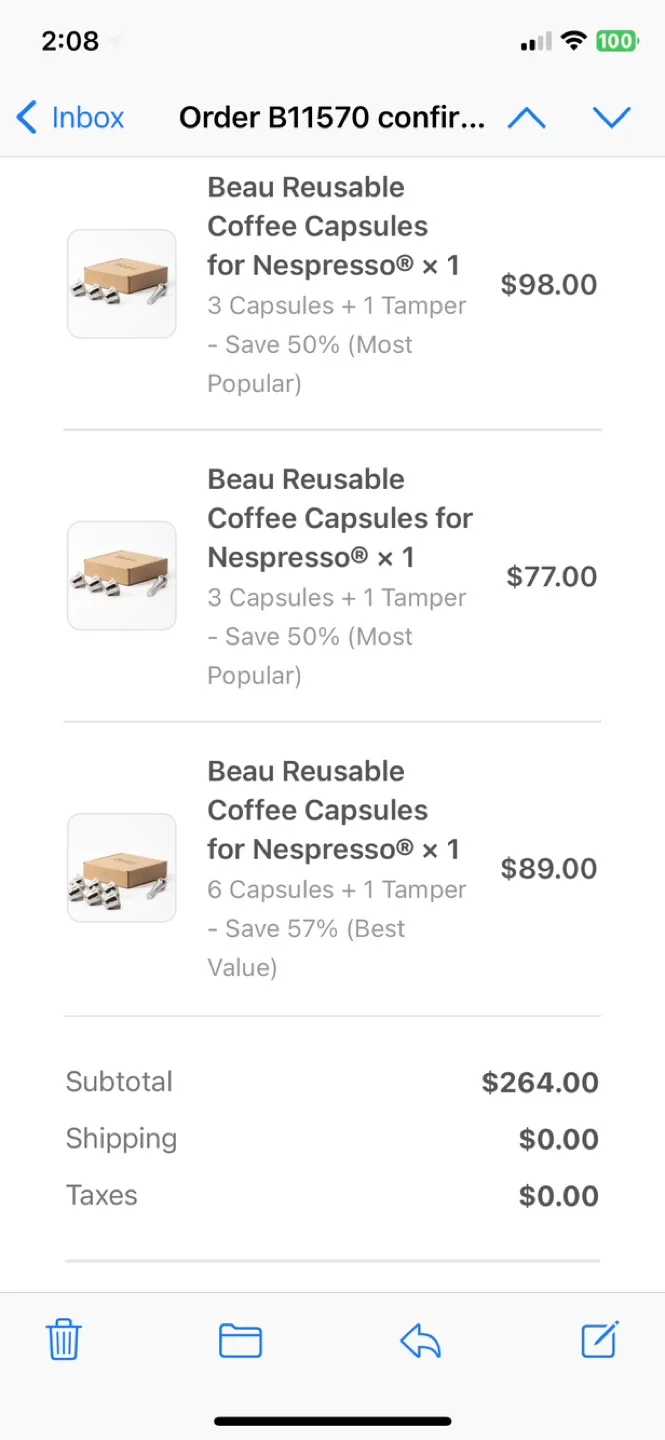
Task: Delete the email using the trash icon
Action: tap(63, 1340)
